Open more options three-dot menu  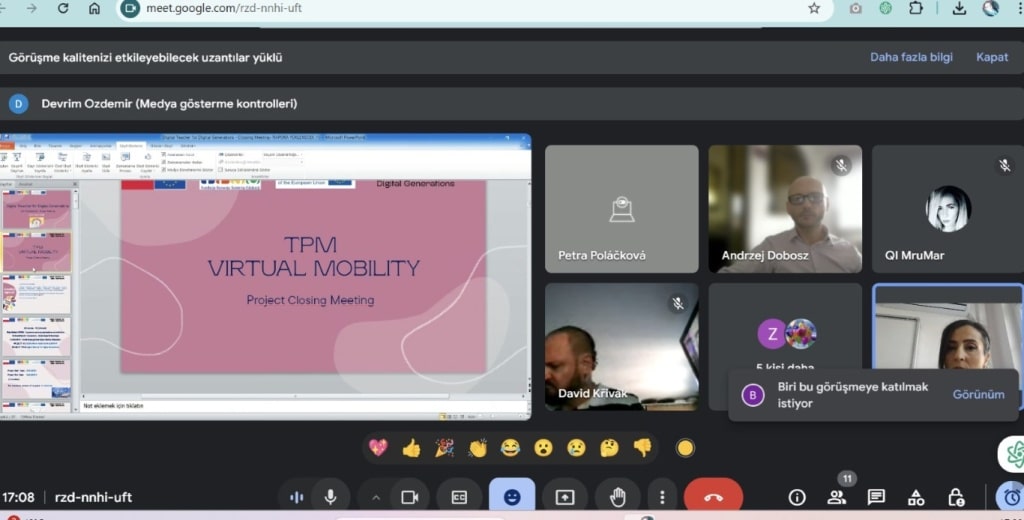tap(662, 496)
